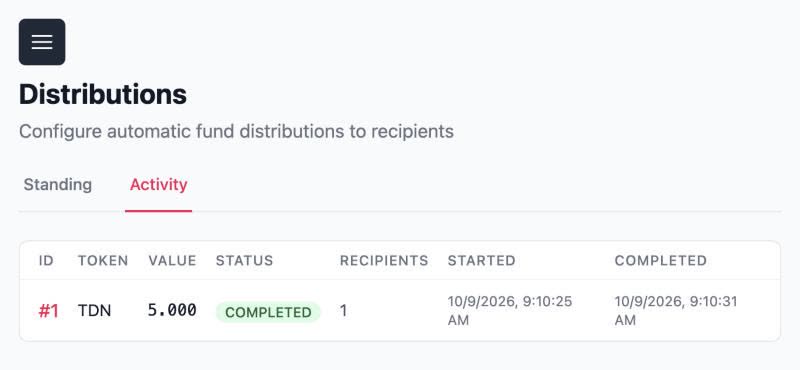Click the Configure automatic fund distributions subtitle
800x370 pixels.
pos(236,132)
